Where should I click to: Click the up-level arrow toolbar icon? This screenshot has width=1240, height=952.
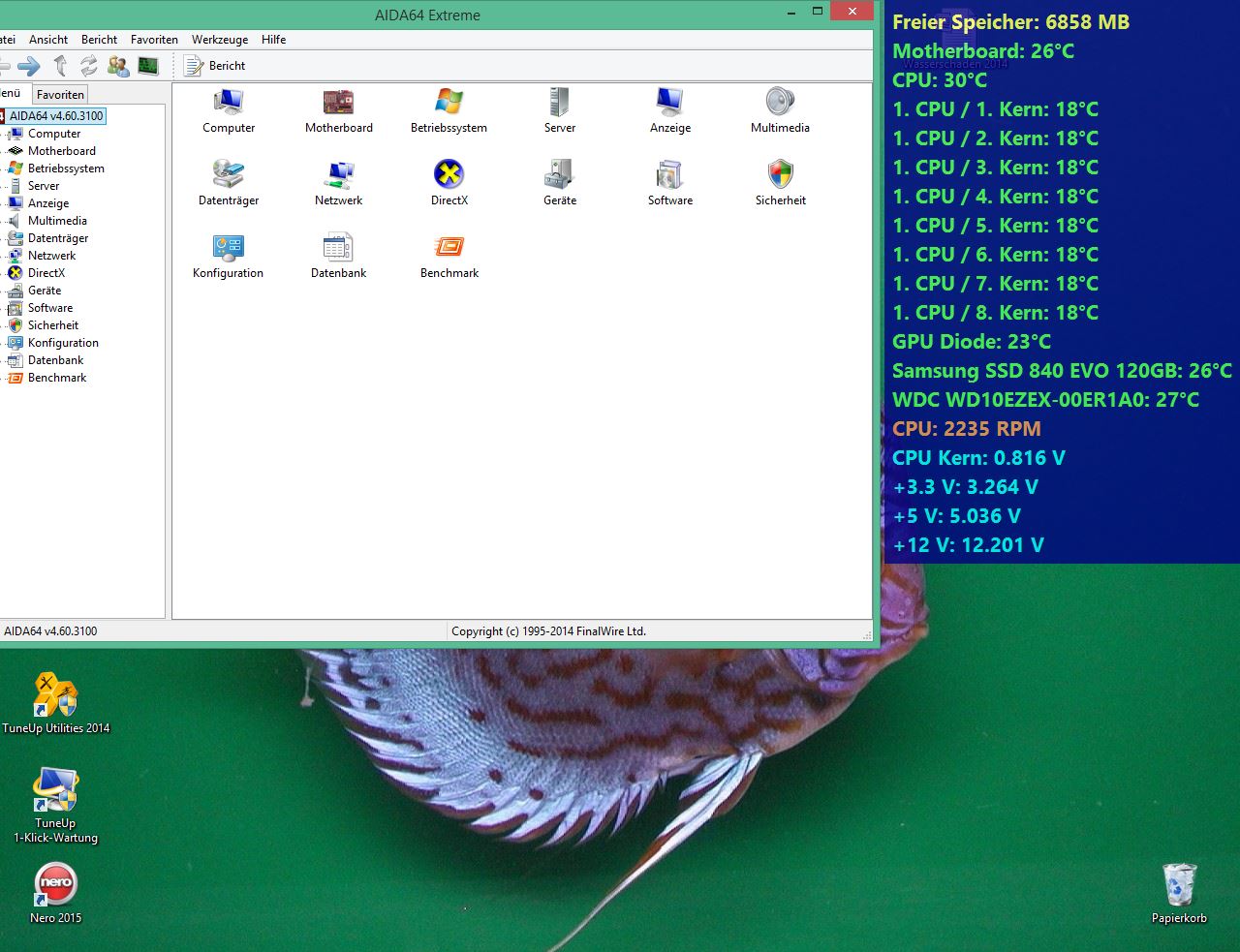[60, 66]
